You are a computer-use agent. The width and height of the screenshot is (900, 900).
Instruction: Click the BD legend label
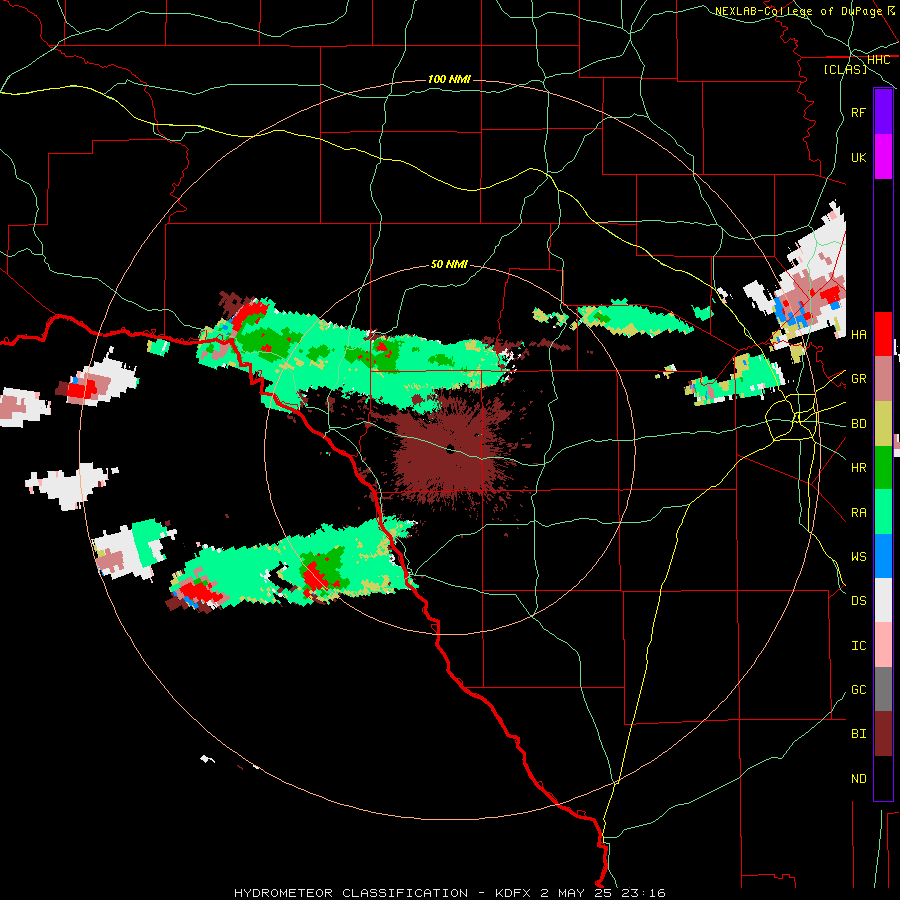858,424
